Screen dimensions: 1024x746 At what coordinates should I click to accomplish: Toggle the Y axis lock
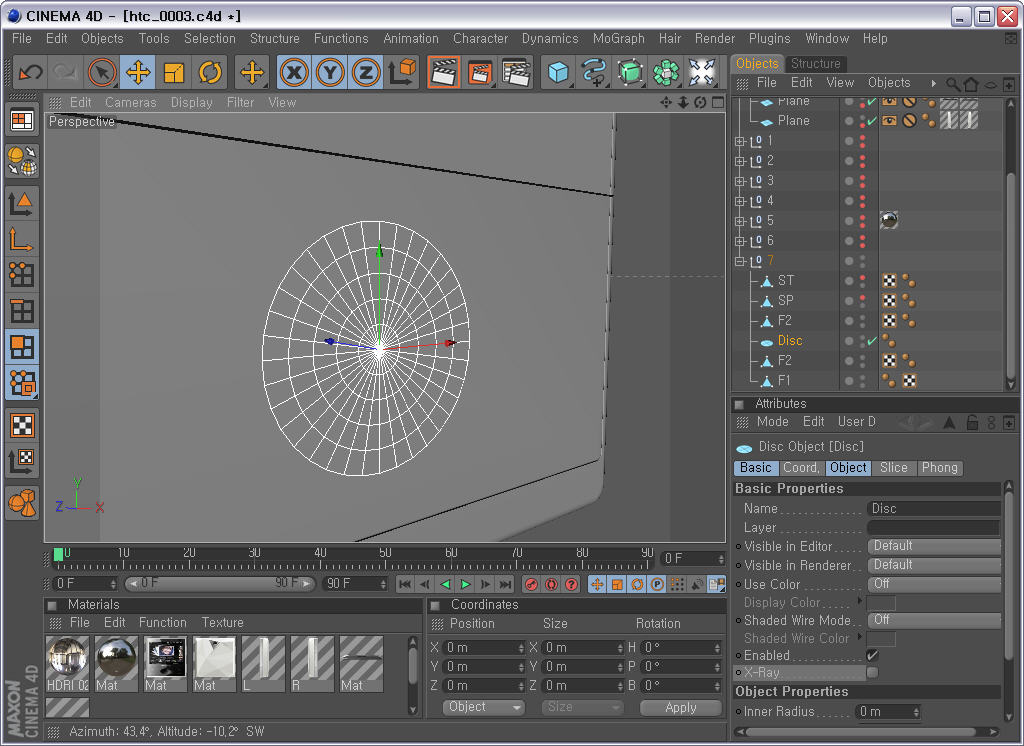pos(330,72)
